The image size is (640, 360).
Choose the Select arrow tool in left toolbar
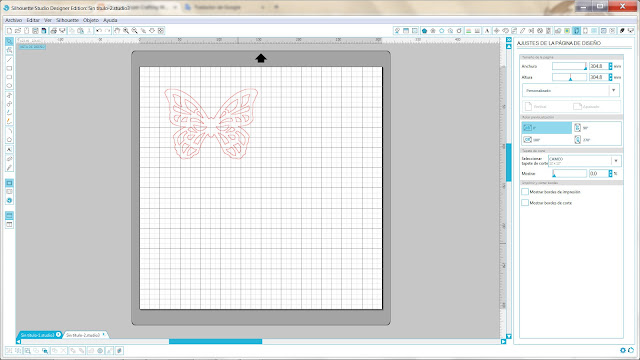[x=9, y=41]
